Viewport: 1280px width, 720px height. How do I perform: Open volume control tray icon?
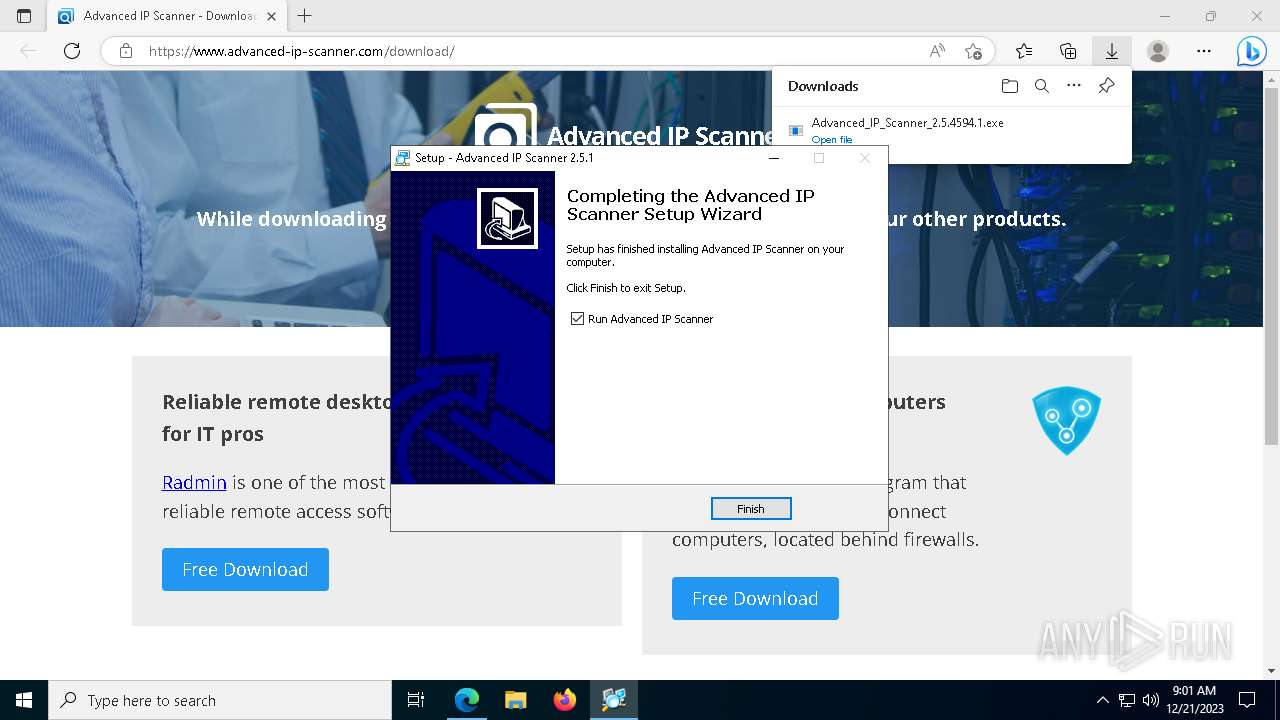pyautogui.click(x=1150, y=700)
